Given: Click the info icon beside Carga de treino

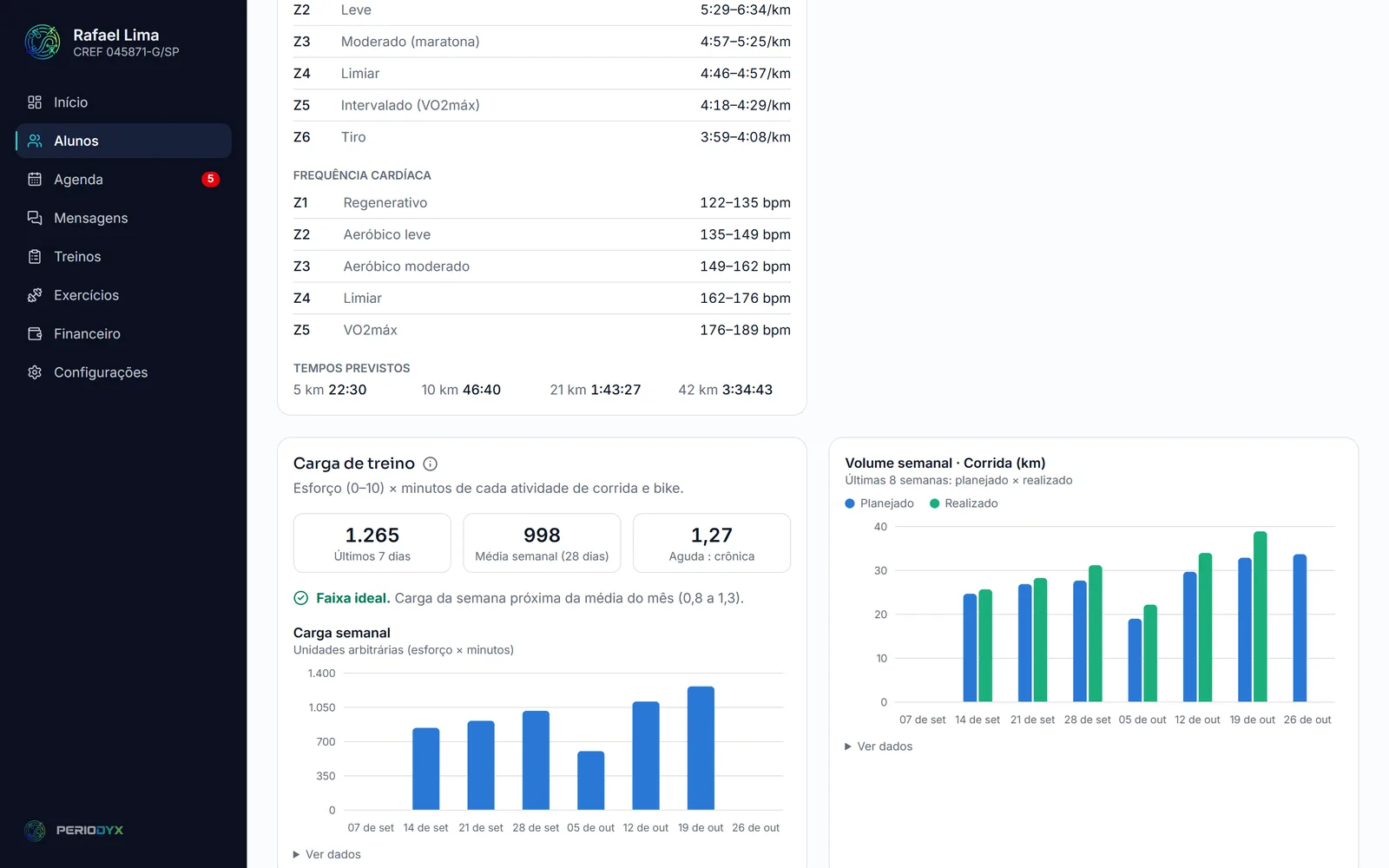Looking at the screenshot, I should point(430,464).
